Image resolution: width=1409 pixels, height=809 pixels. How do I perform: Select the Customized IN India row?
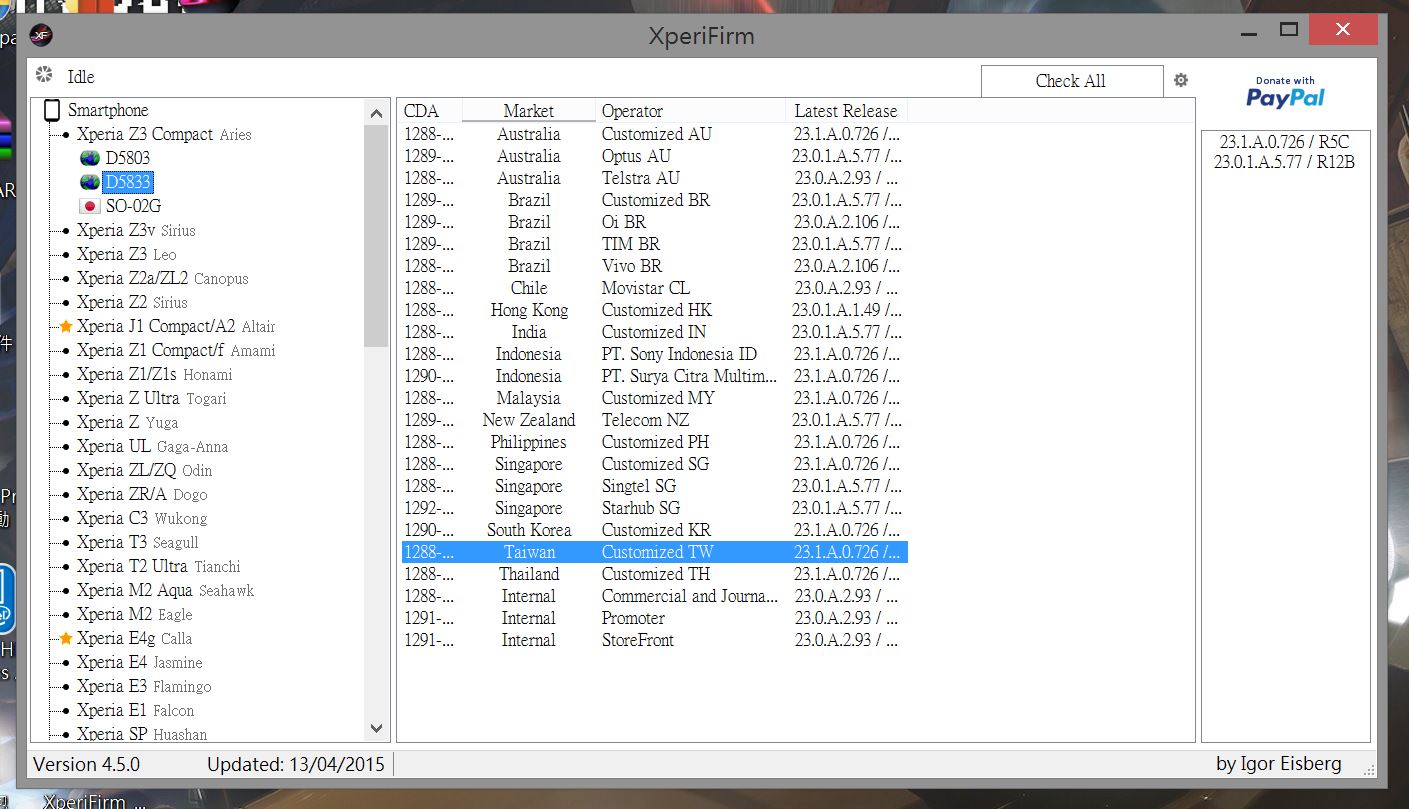pyautogui.click(x=654, y=332)
